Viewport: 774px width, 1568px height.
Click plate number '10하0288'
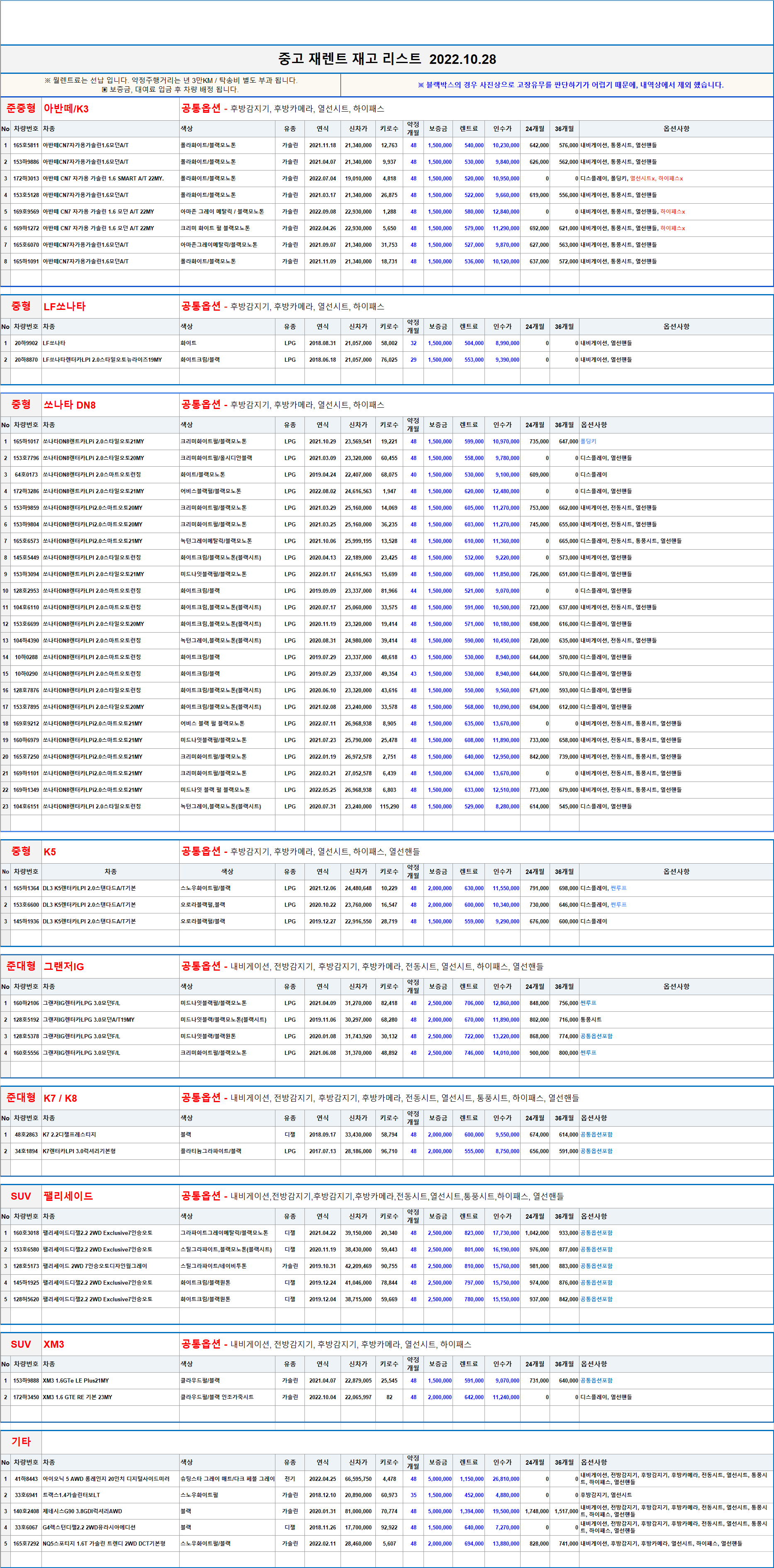click(x=26, y=657)
